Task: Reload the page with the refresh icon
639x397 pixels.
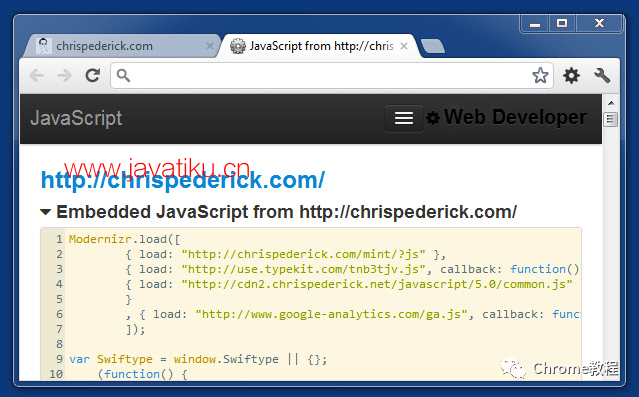Action: tap(93, 75)
